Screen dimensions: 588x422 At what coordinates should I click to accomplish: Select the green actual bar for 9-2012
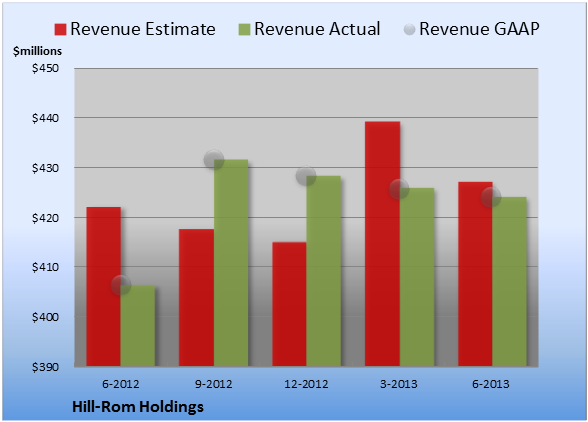tap(231, 263)
